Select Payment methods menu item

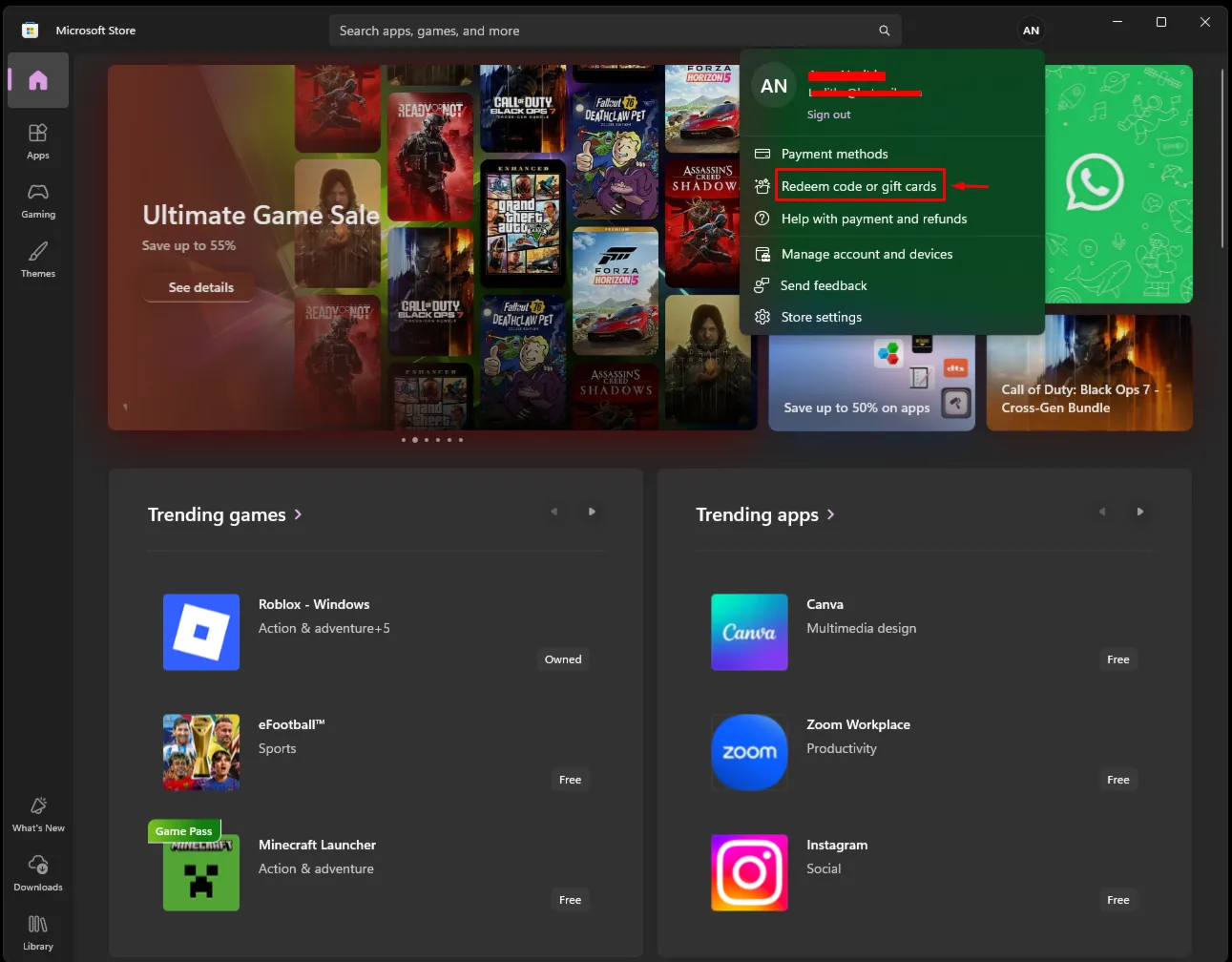(892, 154)
